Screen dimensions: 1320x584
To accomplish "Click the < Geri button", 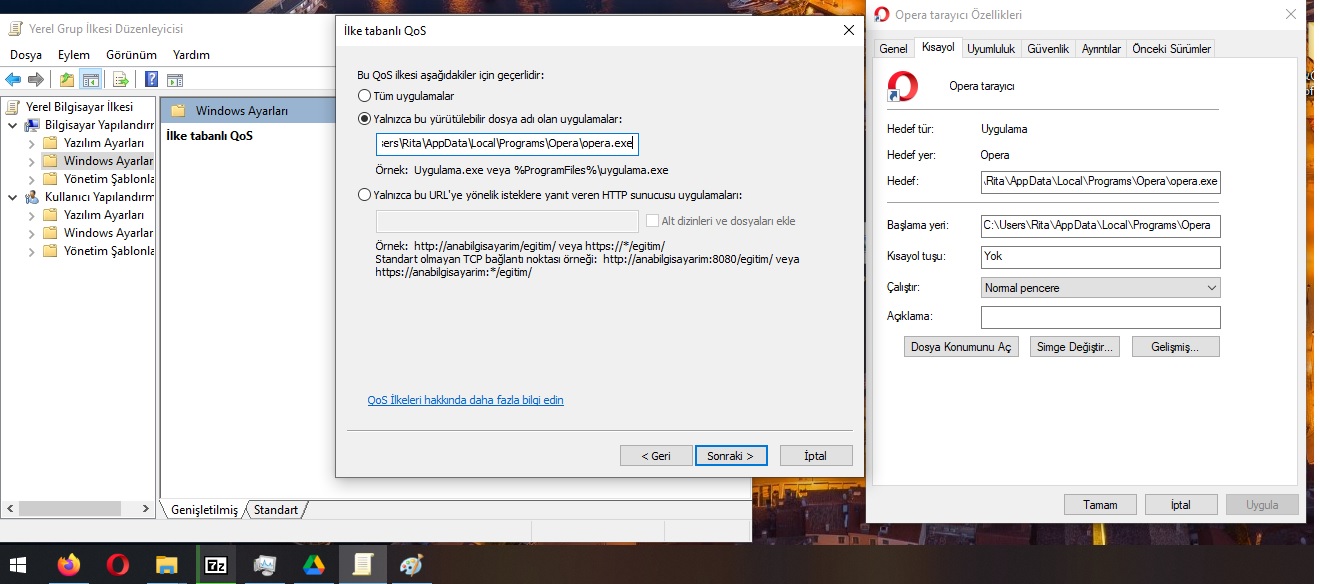I will pyautogui.click(x=656, y=456).
